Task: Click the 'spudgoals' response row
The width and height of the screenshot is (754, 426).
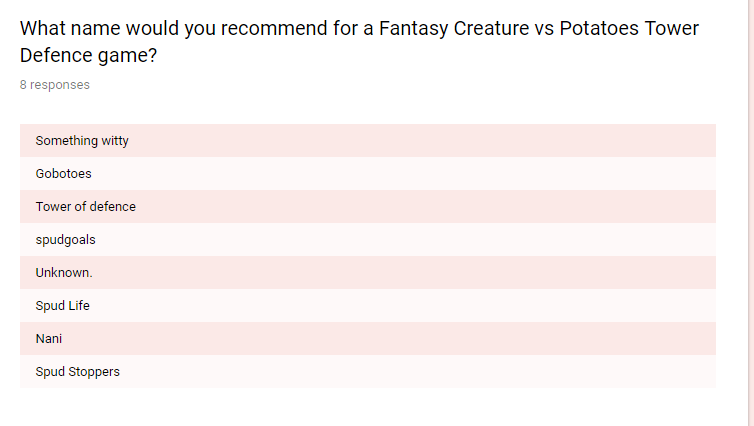Action: pyautogui.click(x=368, y=239)
